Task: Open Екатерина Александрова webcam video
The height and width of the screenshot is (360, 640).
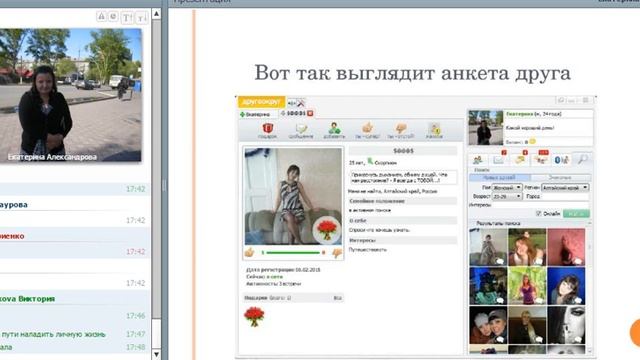Action: point(71,95)
